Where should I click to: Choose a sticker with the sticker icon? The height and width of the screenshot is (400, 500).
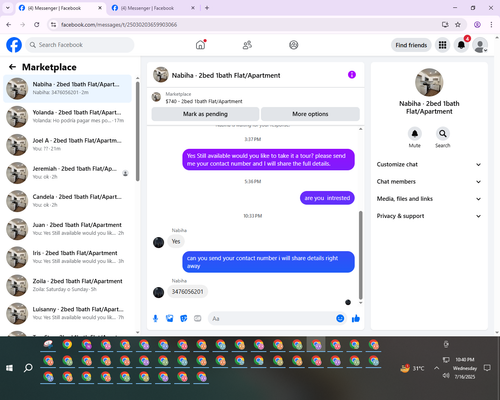pos(184,319)
